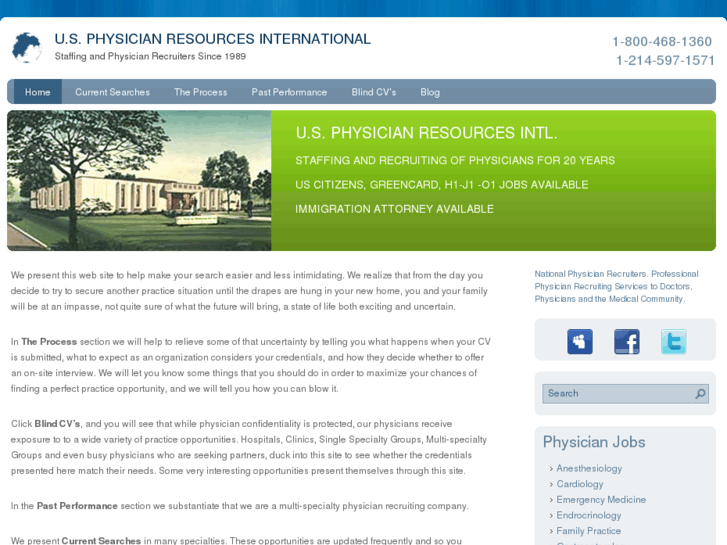Open the Blog navigation item

tap(430, 92)
